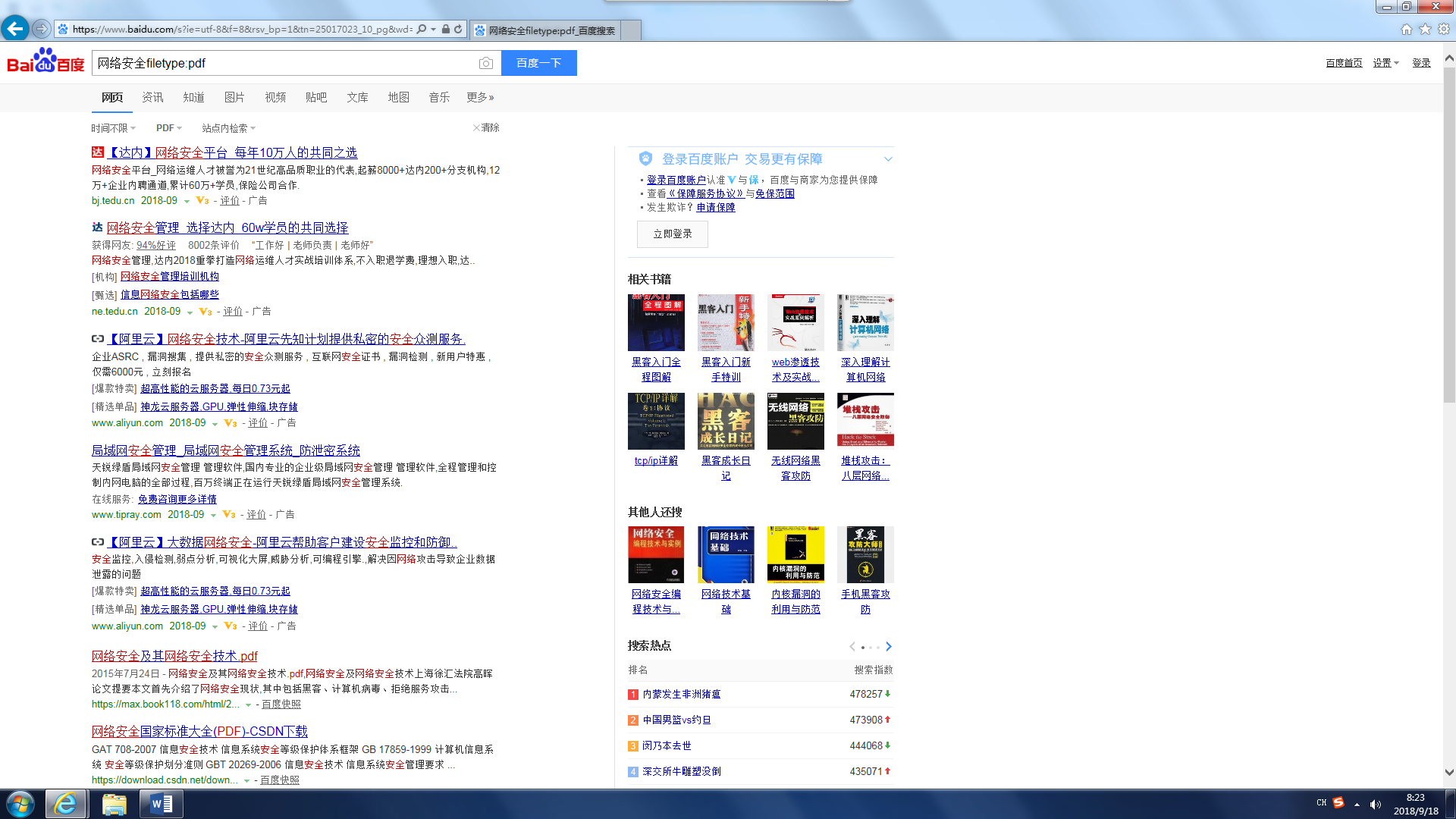Click previous arrow in 搜索热点 panel
The height and width of the screenshot is (819, 1456).
852,647
